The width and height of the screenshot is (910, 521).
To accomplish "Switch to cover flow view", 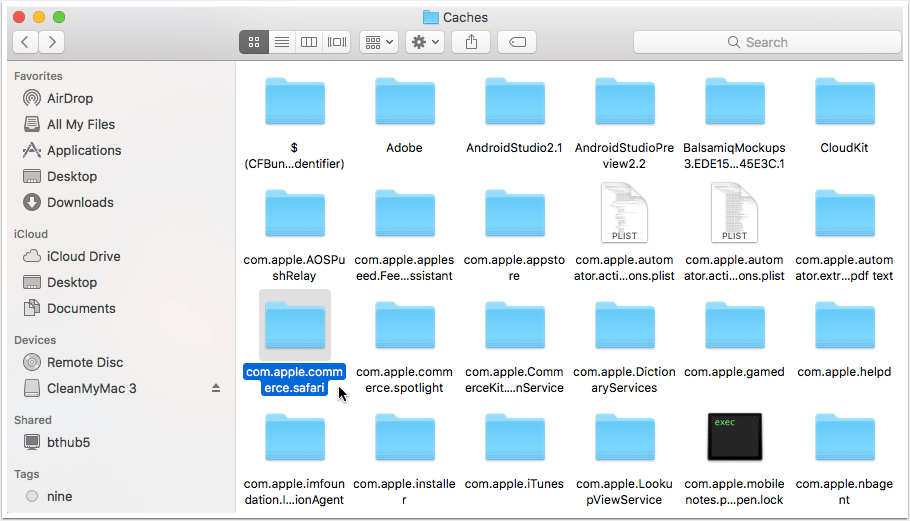I will pyautogui.click(x=337, y=42).
